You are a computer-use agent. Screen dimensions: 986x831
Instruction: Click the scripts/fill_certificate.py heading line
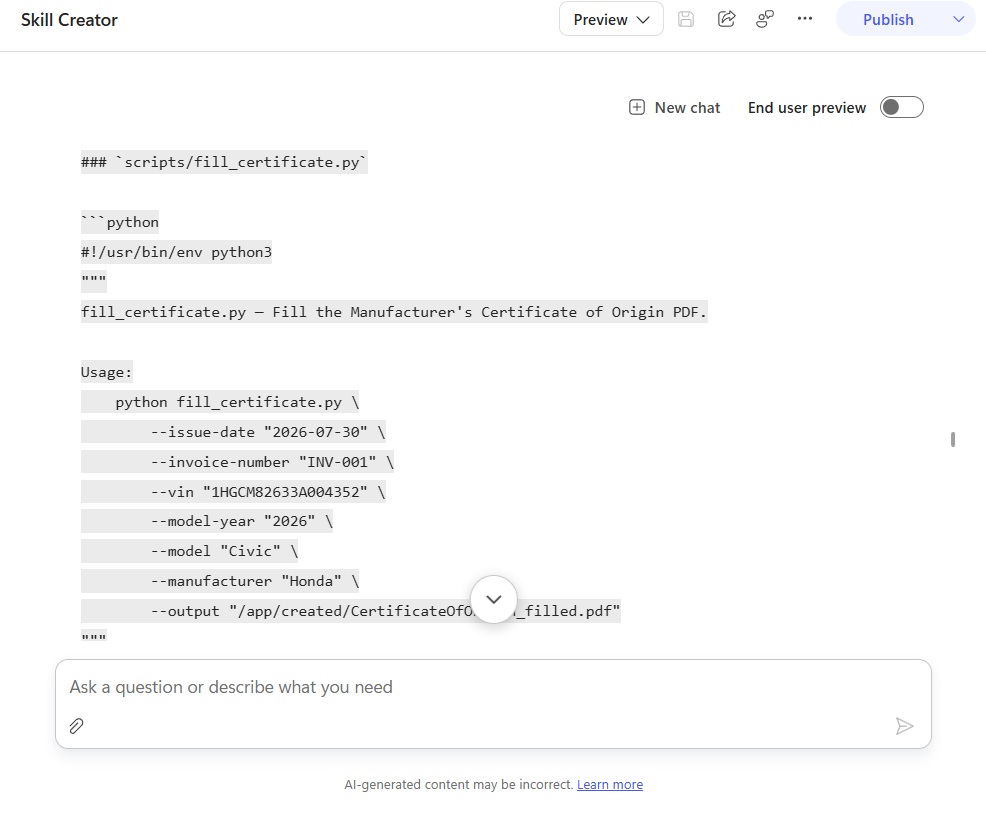pyautogui.click(x=224, y=162)
